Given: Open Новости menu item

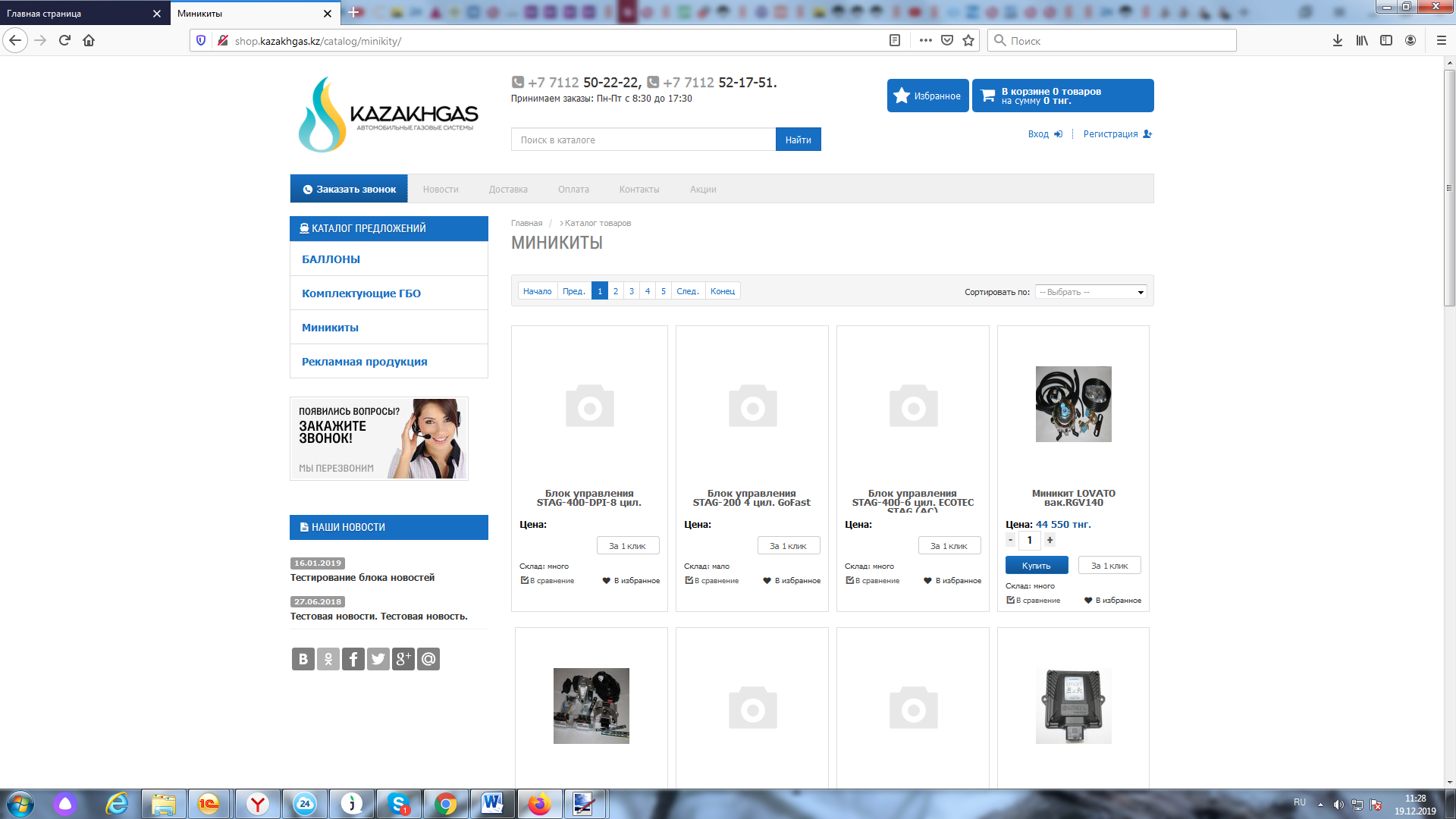Looking at the screenshot, I should coord(441,190).
